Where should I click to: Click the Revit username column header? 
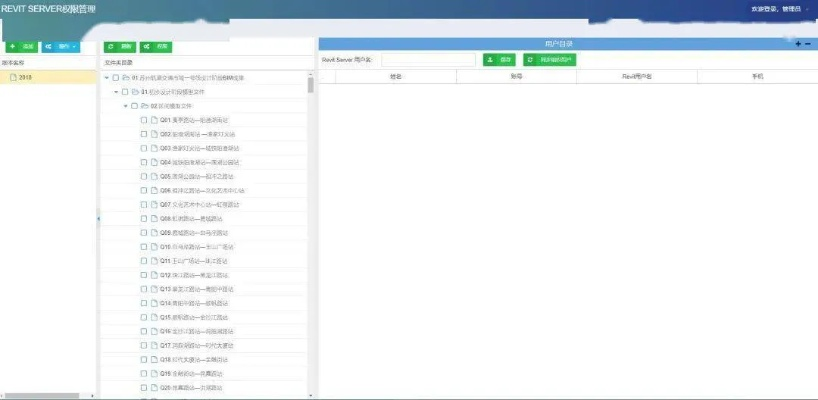(x=637, y=77)
